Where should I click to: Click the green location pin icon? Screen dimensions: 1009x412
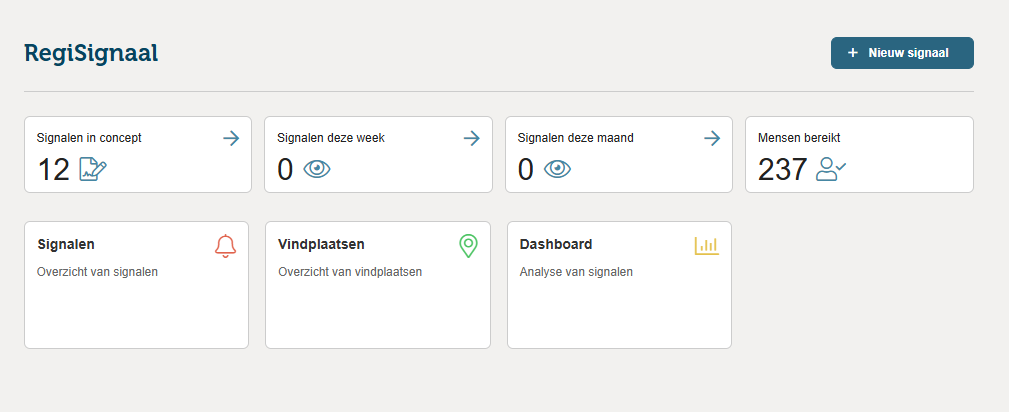468,245
